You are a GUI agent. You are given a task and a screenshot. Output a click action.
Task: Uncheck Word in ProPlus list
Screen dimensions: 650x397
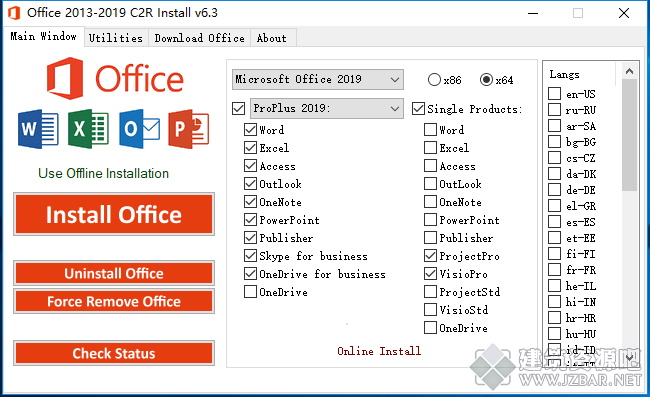tap(250, 130)
